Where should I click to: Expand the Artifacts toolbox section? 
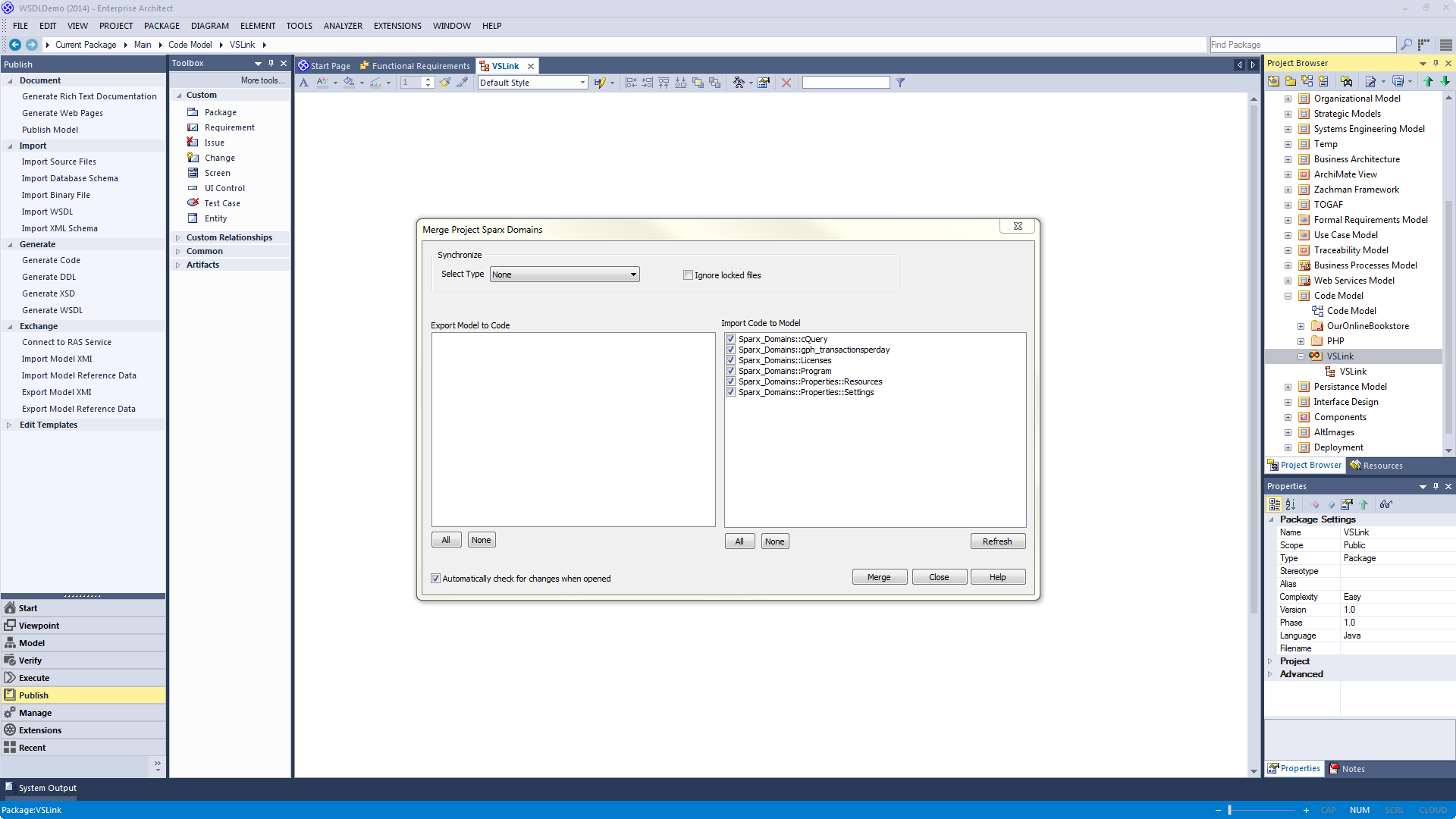click(178, 265)
